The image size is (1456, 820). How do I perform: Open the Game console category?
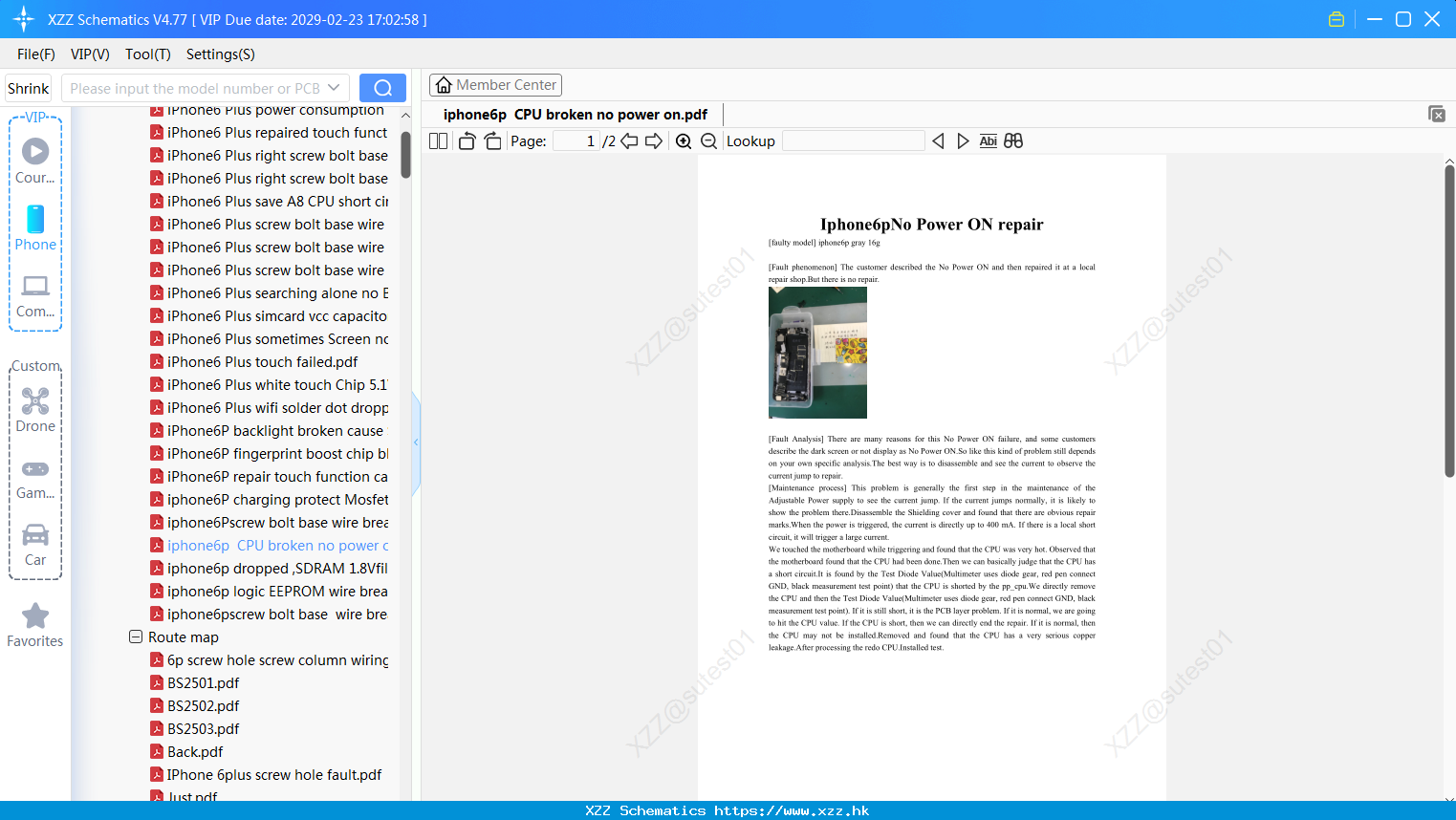35,480
